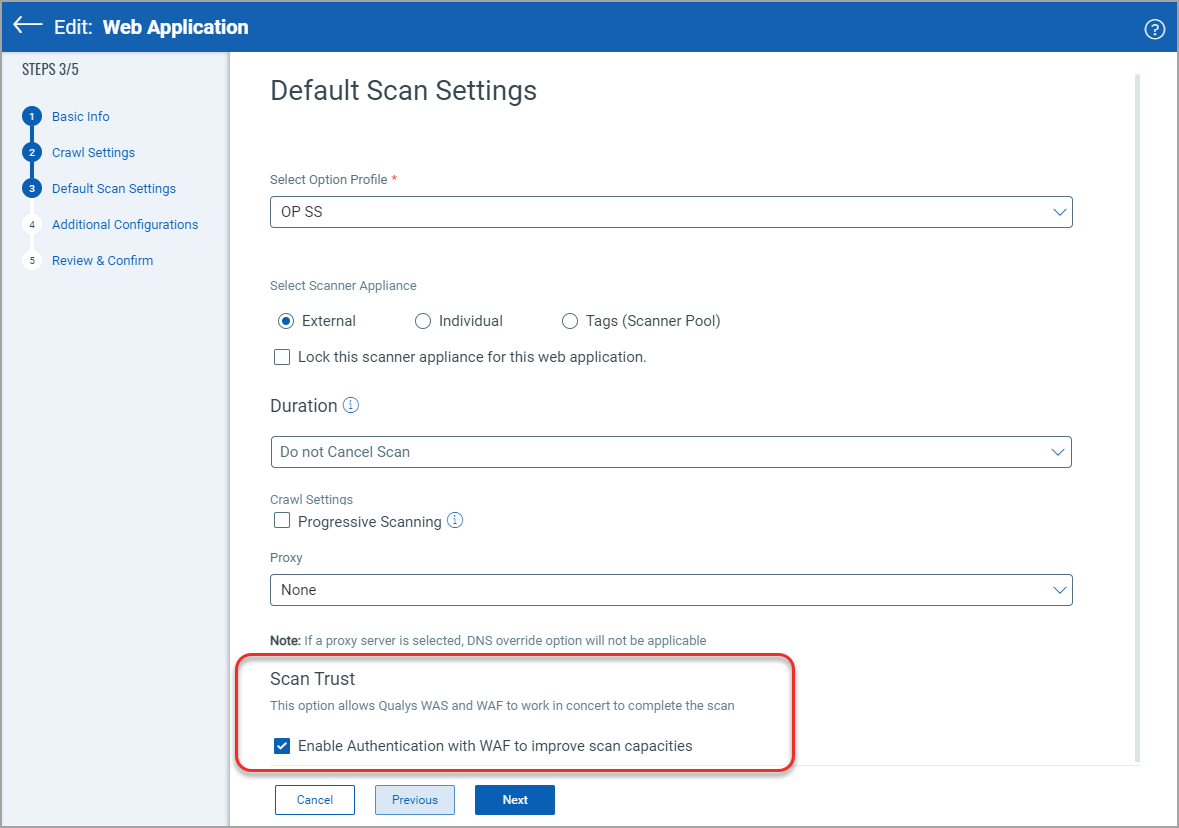The image size is (1179, 828).
Task: Disable Authentication with WAF checkbox
Action: point(281,745)
